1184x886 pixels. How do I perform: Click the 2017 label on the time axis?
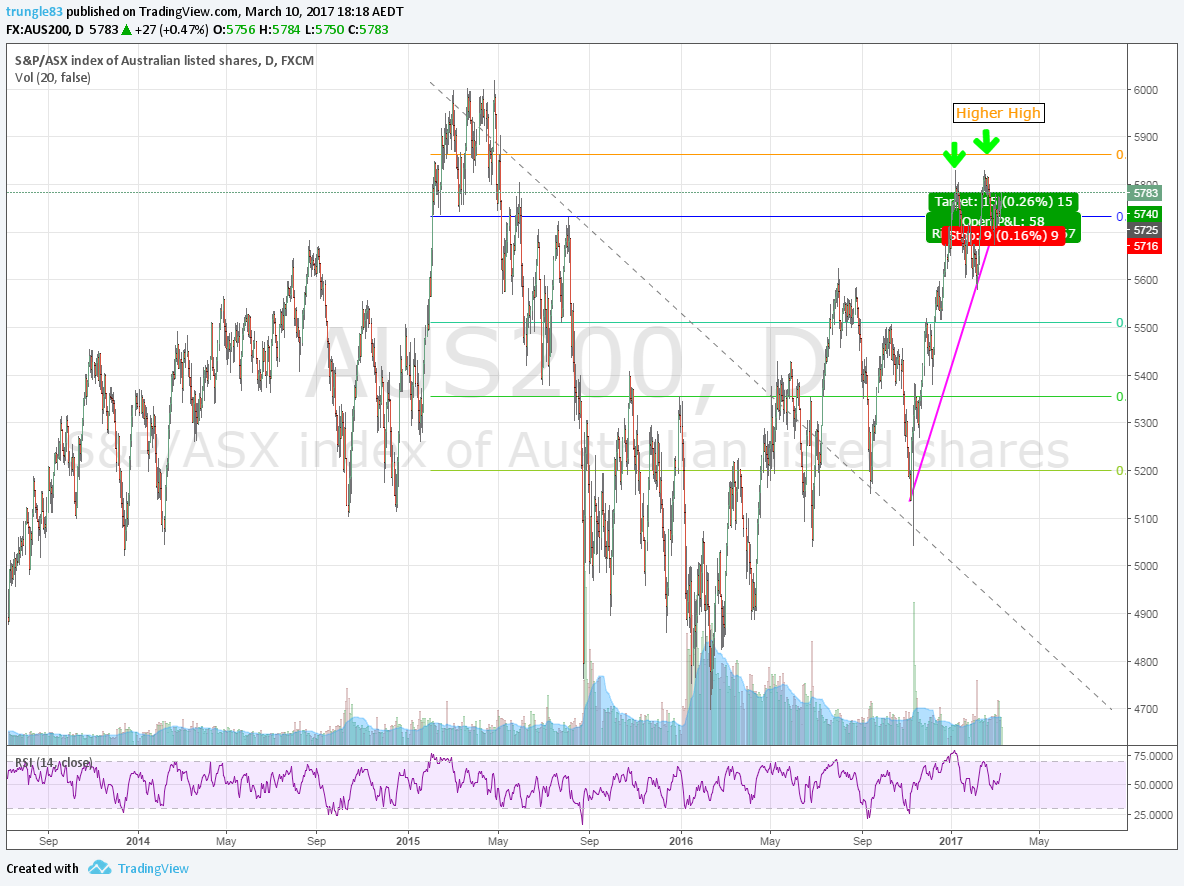click(x=951, y=841)
